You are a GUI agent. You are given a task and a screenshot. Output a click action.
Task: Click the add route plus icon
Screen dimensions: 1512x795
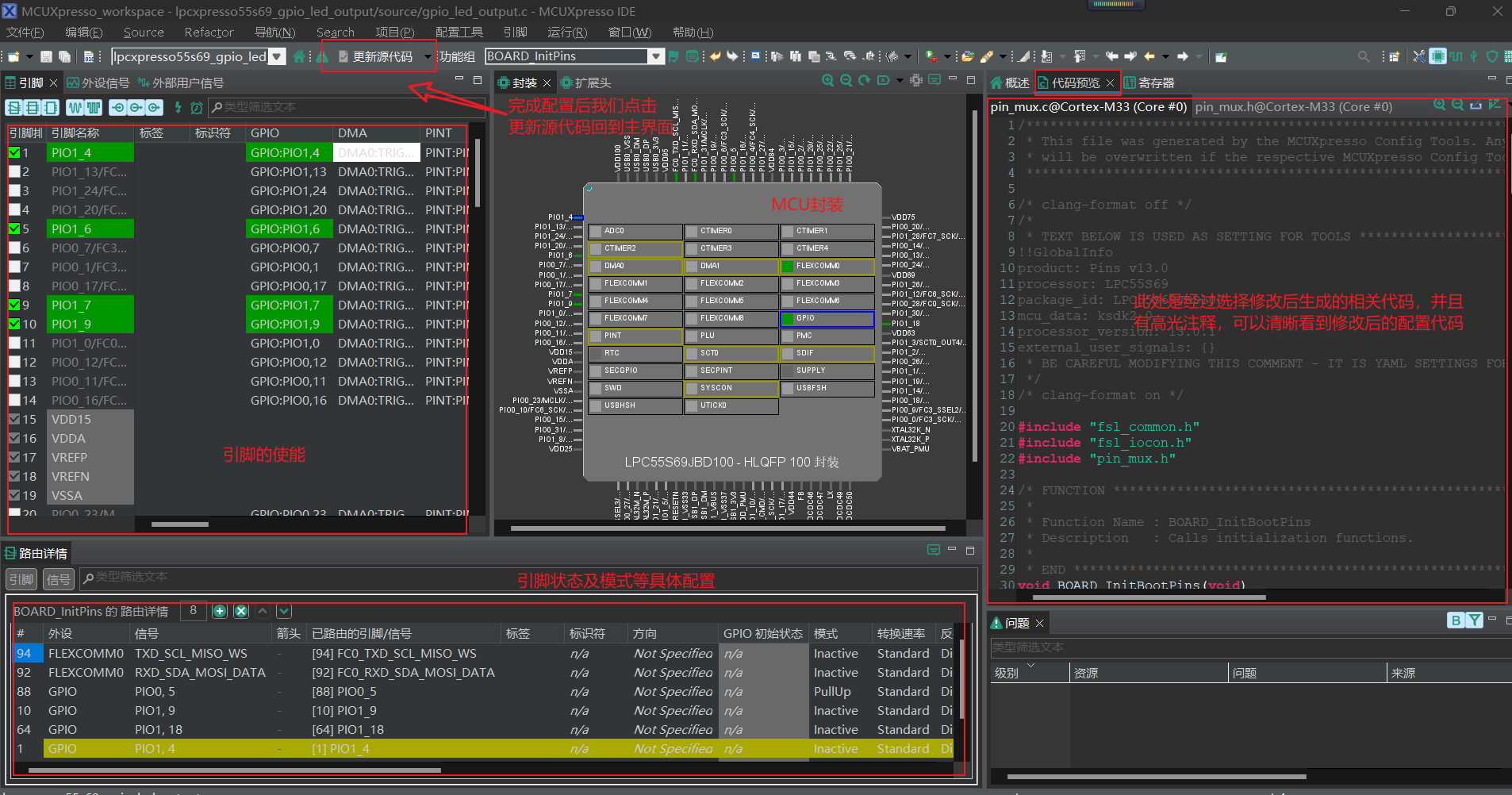221,611
